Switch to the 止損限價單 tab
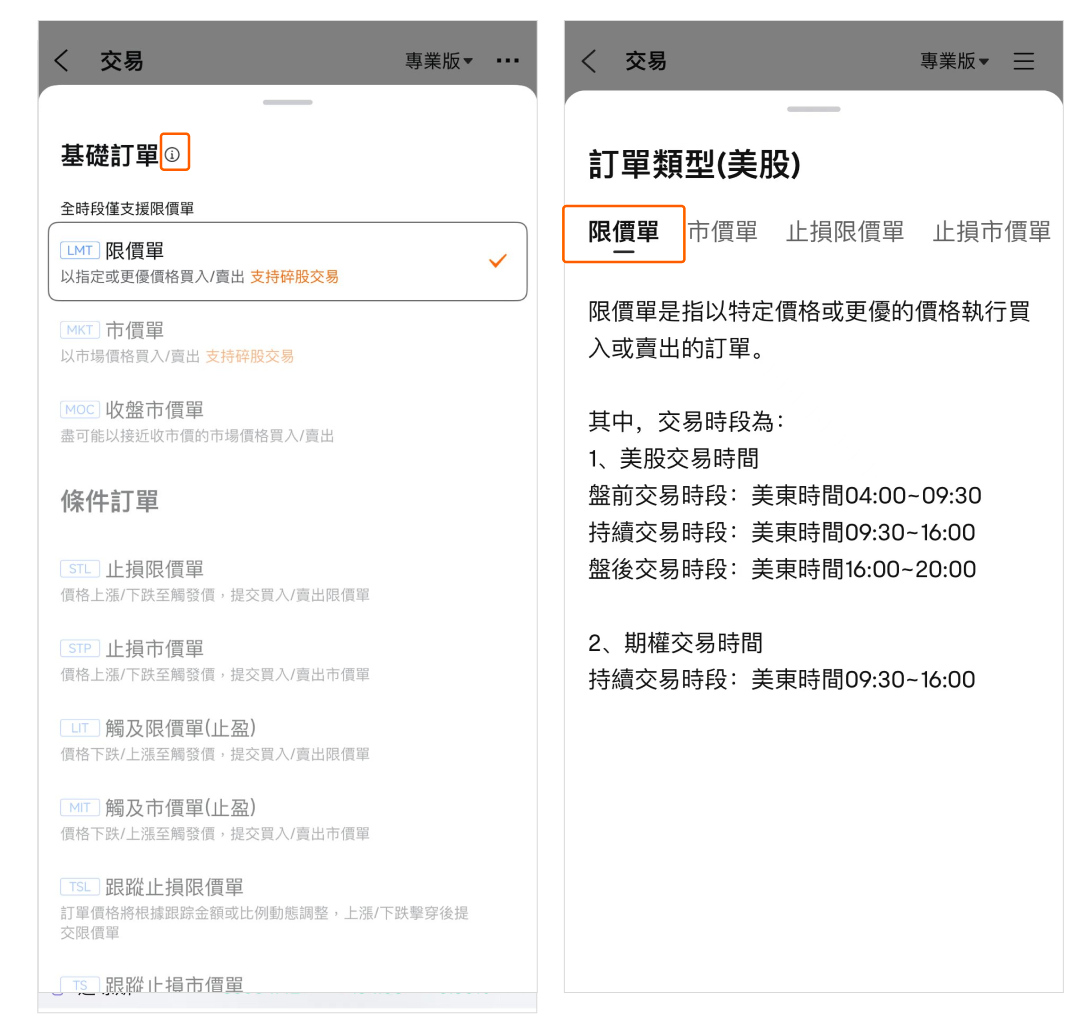Viewport: 1067px width, 1034px height. pyautogui.click(x=845, y=232)
